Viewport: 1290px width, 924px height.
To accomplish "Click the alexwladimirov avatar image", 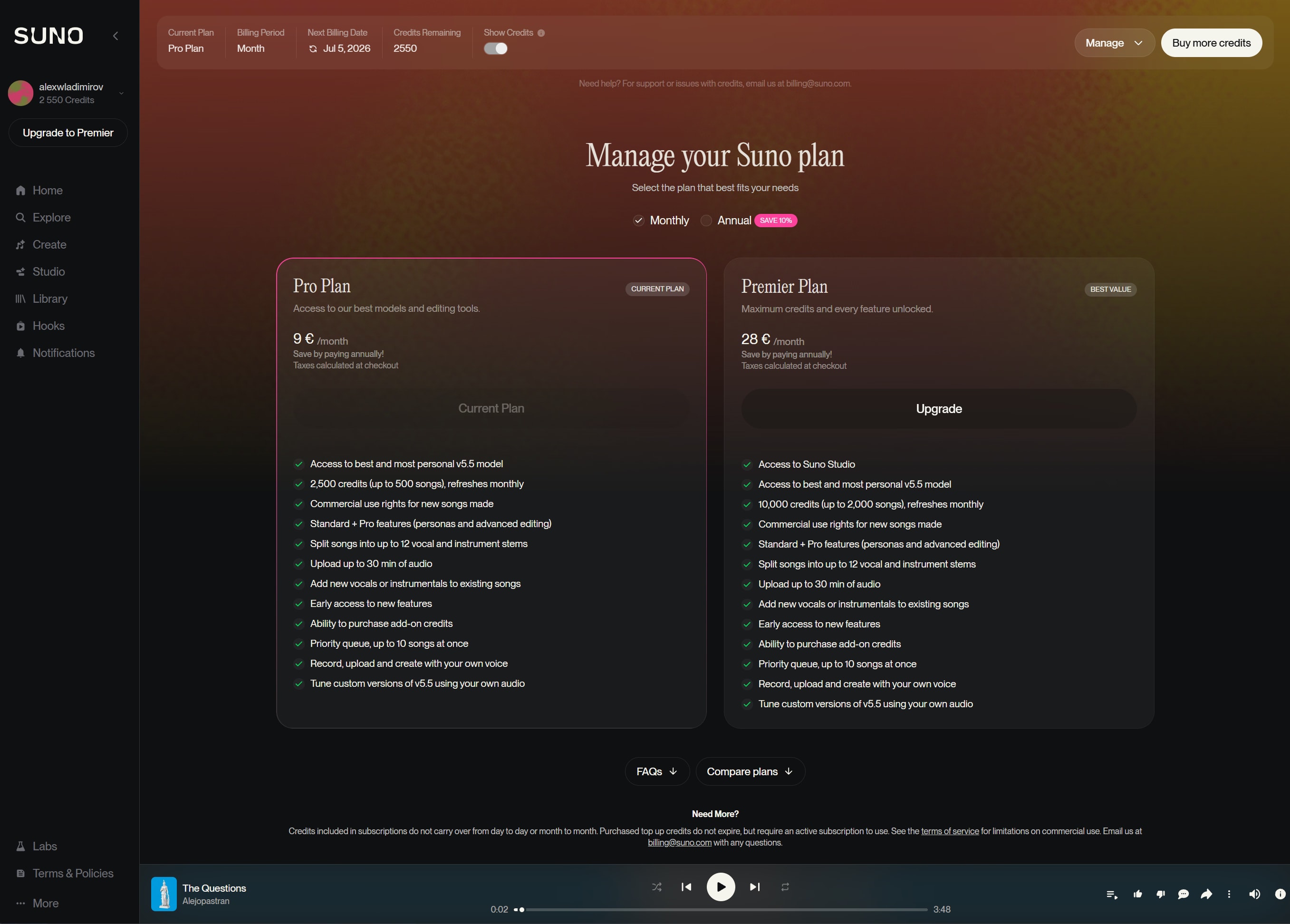I will point(20,93).
